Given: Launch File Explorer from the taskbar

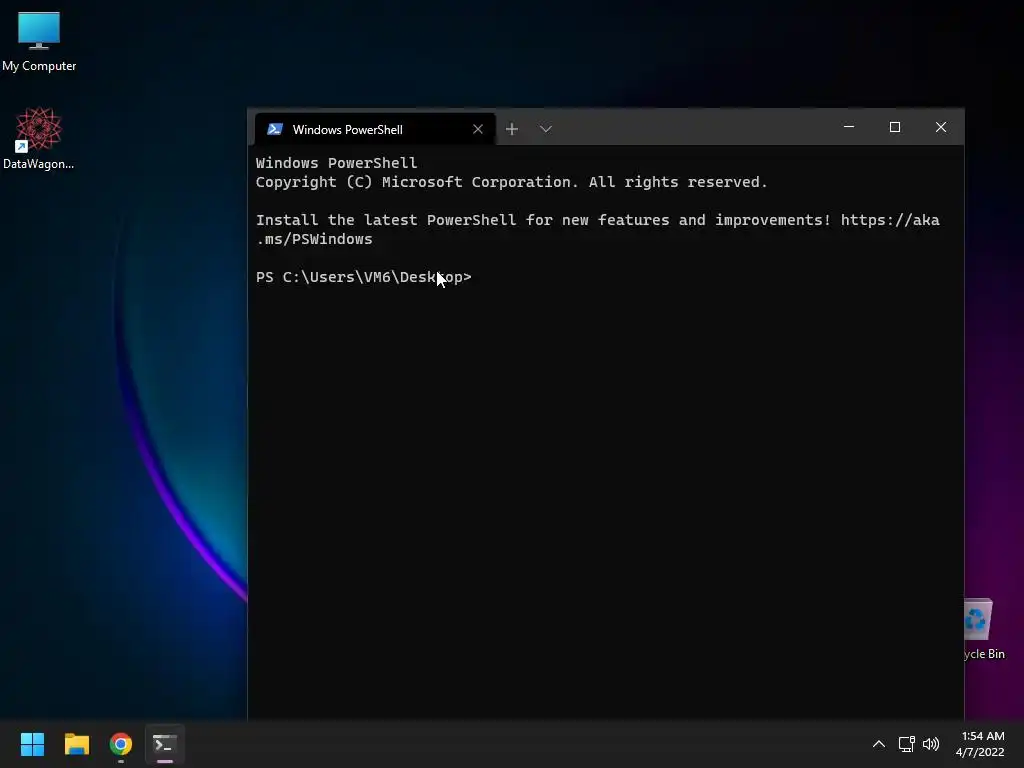Looking at the screenshot, I should tap(76, 744).
